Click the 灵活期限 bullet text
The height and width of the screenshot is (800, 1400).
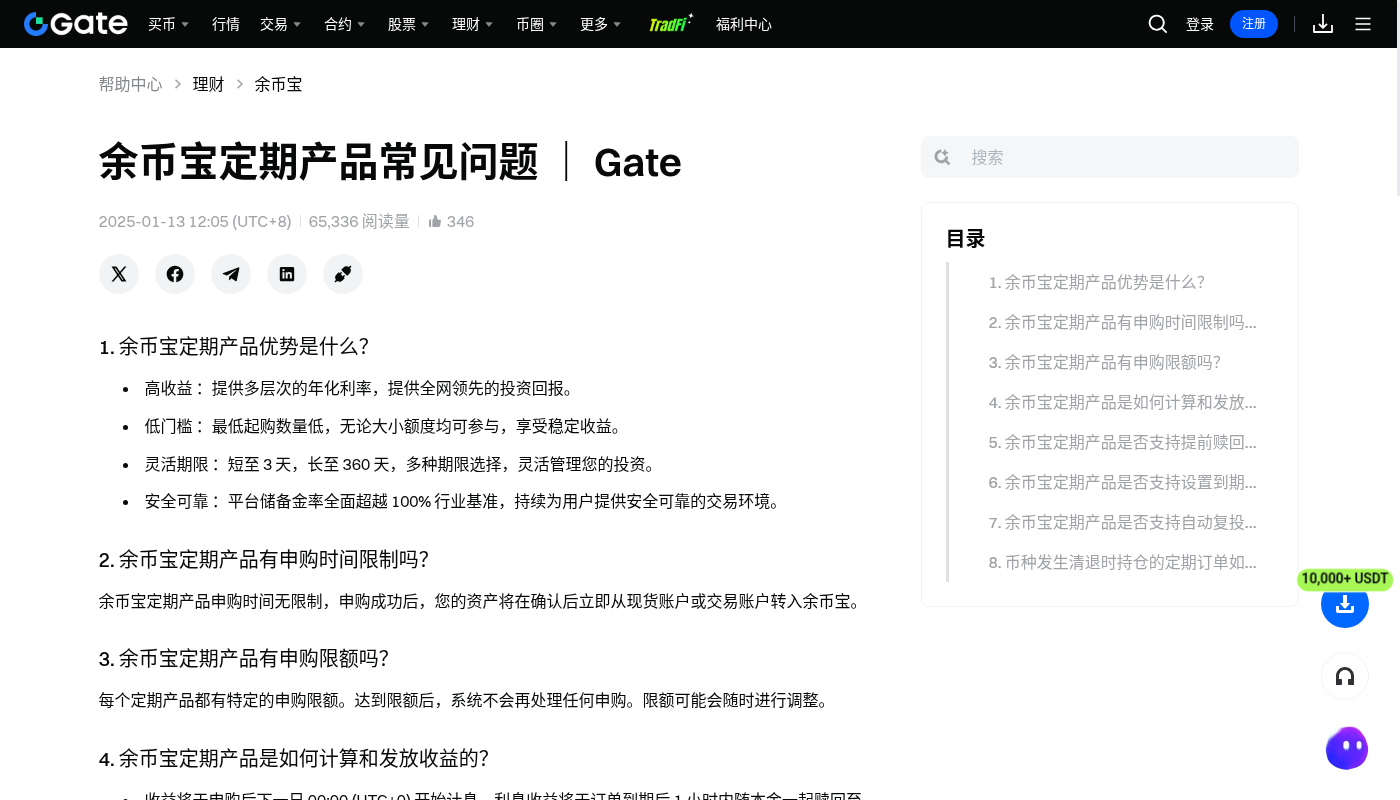click(400, 464)
